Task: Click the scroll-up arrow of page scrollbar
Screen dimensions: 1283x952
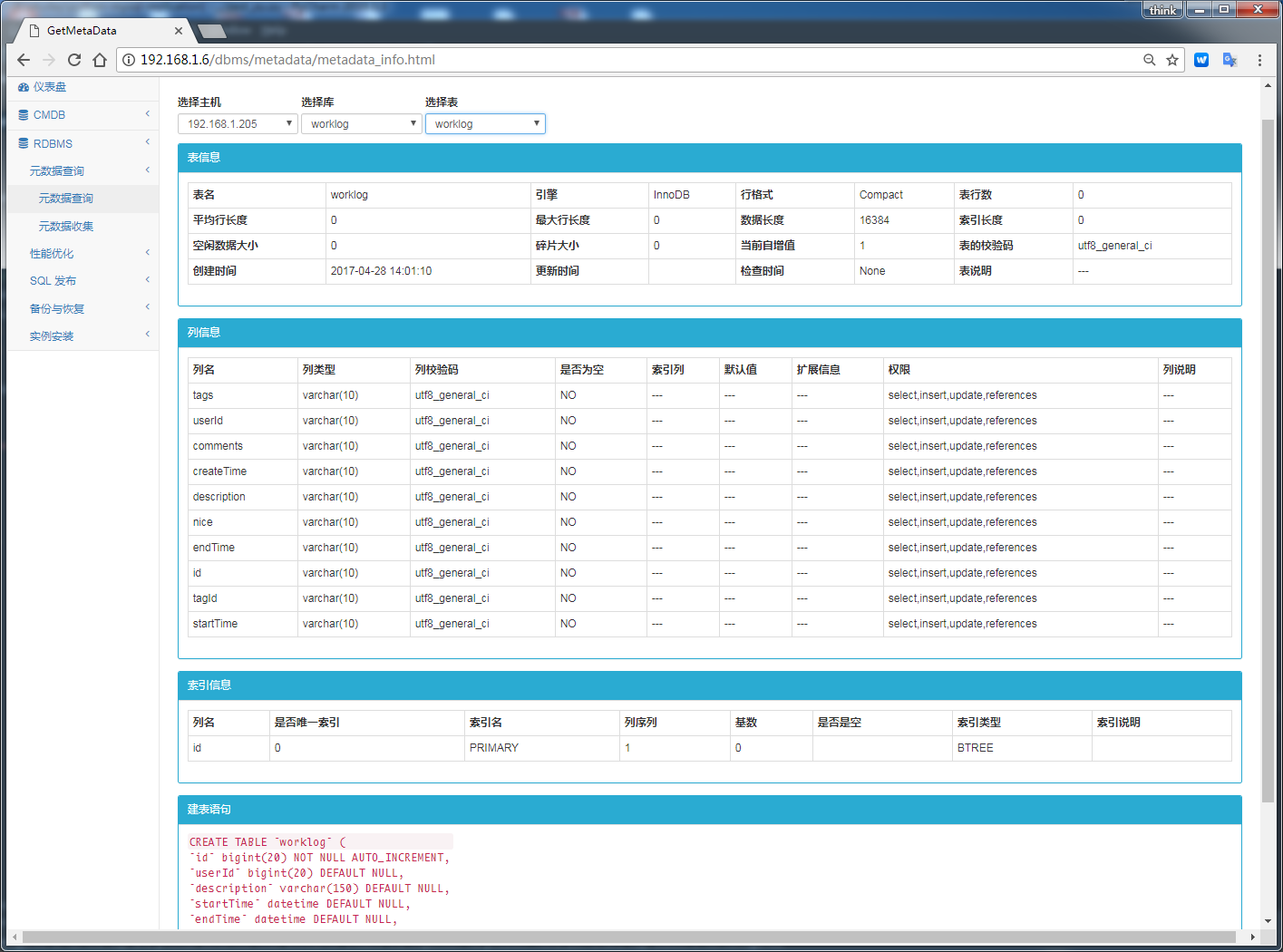Action: 1268,85
